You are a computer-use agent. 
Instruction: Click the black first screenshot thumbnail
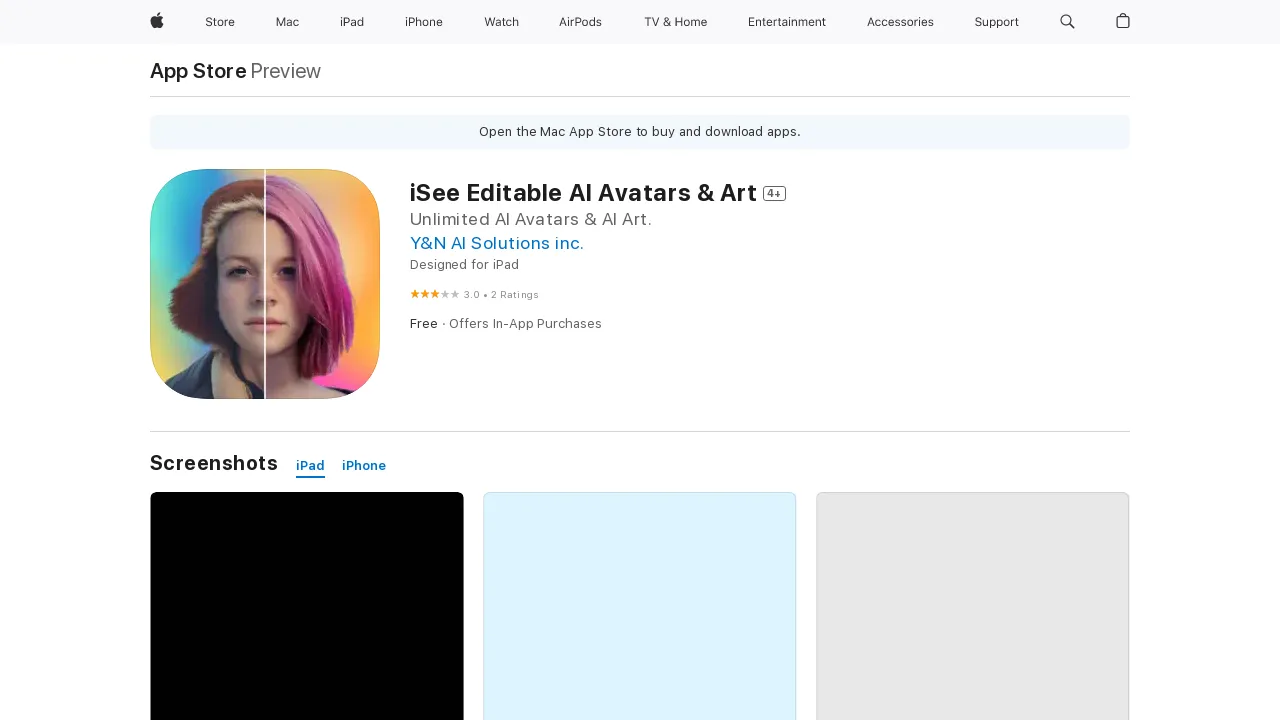tap(307, 606)
